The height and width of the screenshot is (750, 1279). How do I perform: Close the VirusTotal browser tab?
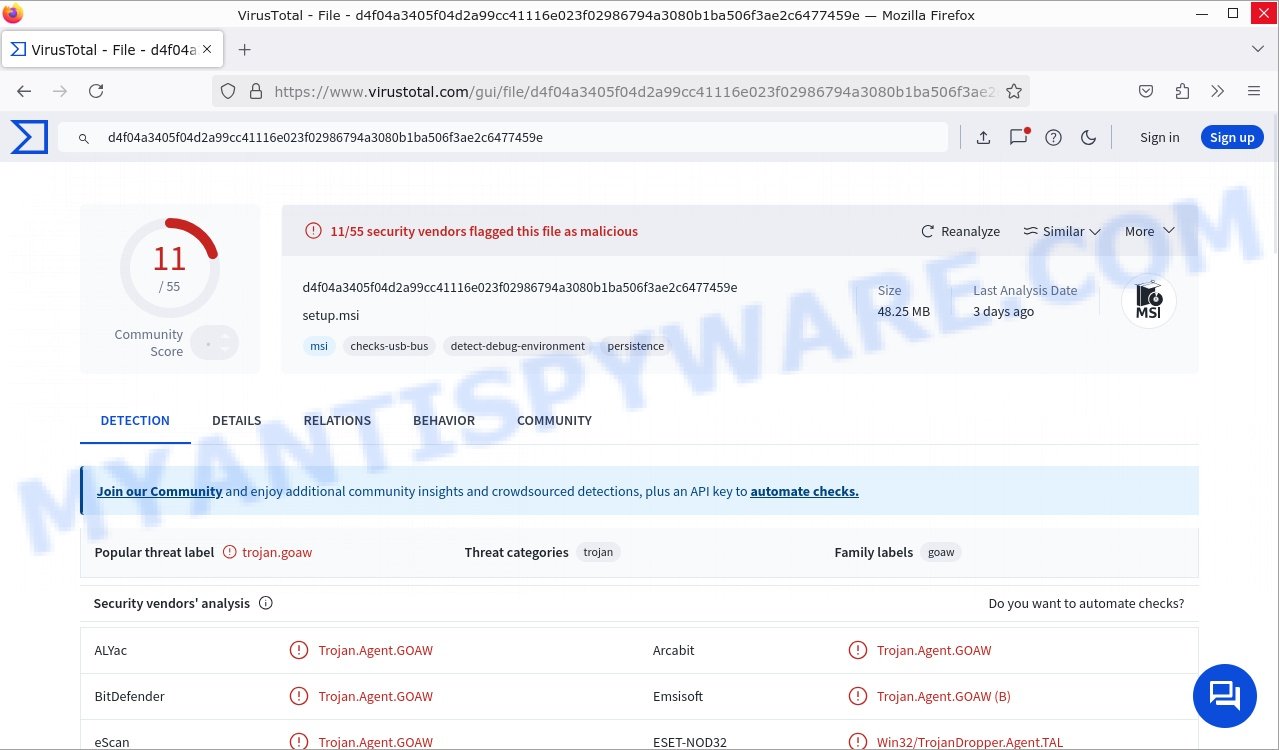pyautogui.click(x=208, y=49)
